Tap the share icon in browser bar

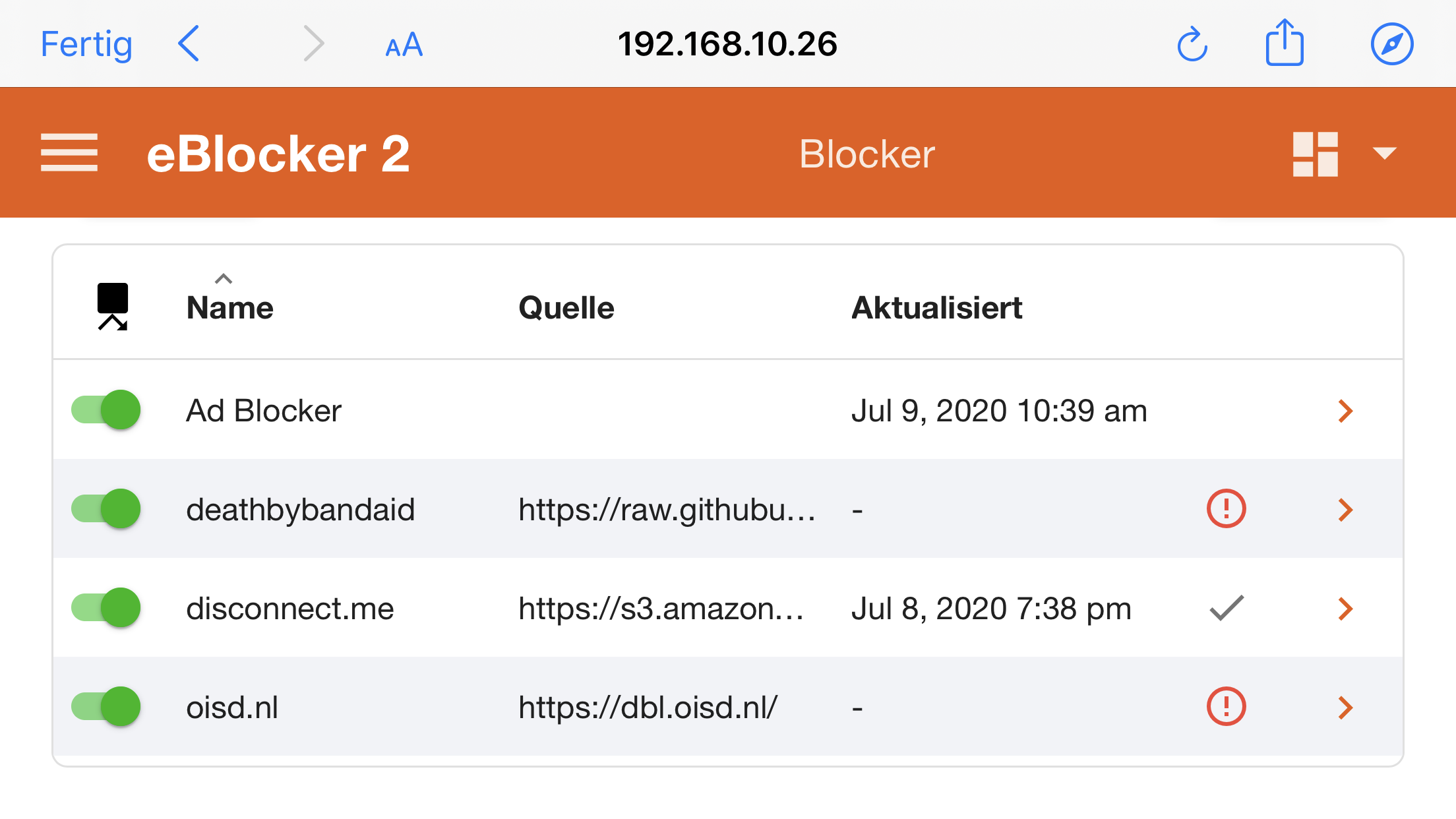tap(1285, 43)
